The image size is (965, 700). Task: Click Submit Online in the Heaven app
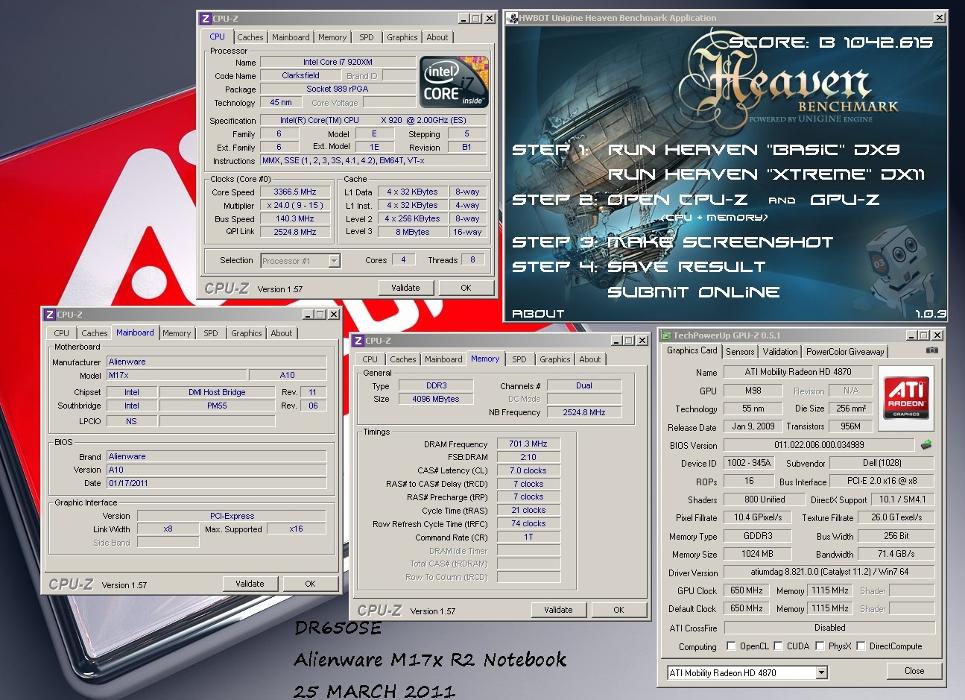point(694,292)
